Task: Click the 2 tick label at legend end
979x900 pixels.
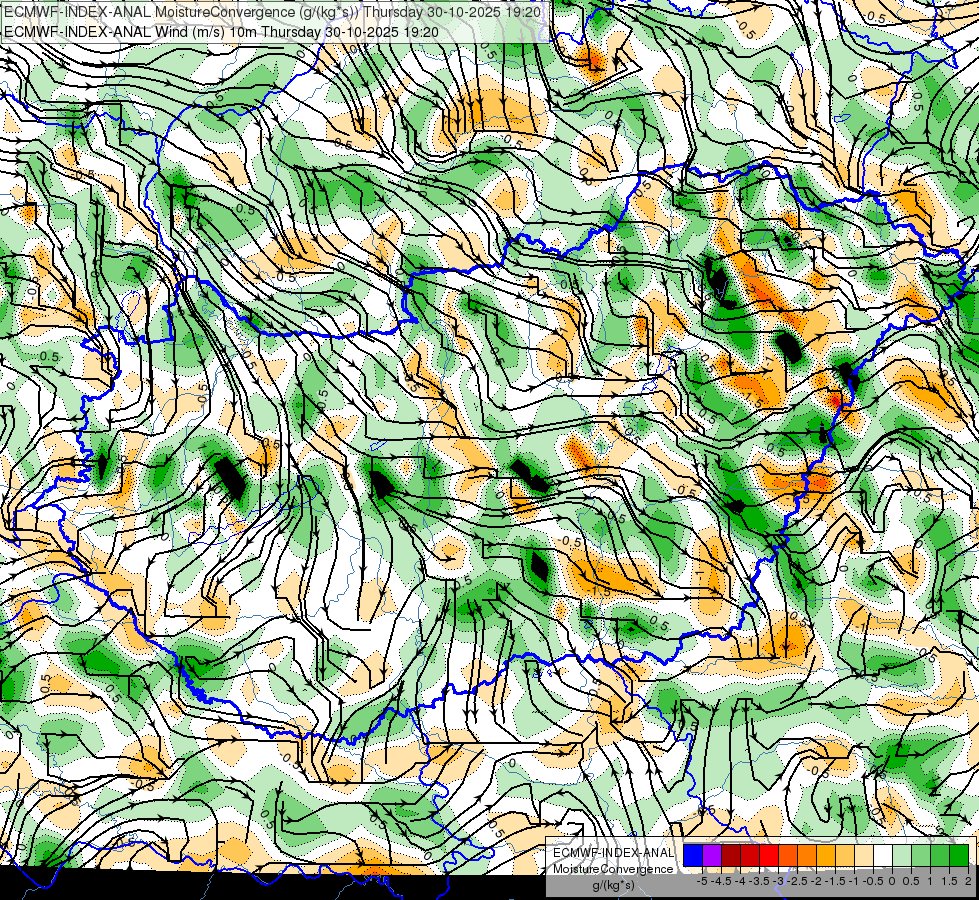Action: (x=968, y=881)
